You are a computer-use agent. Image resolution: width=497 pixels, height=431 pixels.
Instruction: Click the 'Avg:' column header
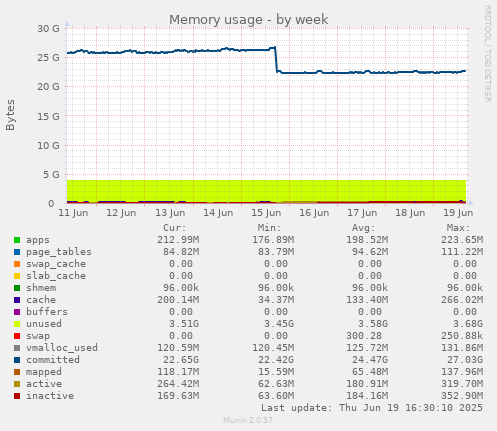pos(364,228)
